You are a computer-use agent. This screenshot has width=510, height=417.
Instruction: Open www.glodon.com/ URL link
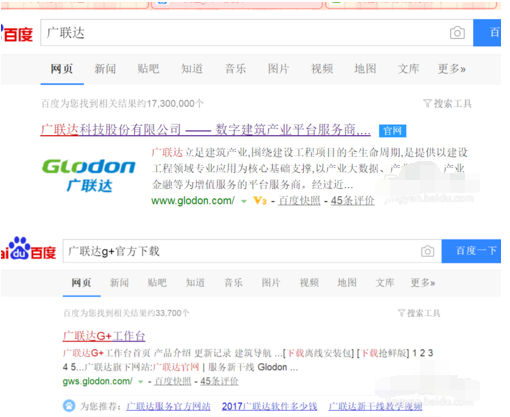pyautogui.click(x=193, y=201)
